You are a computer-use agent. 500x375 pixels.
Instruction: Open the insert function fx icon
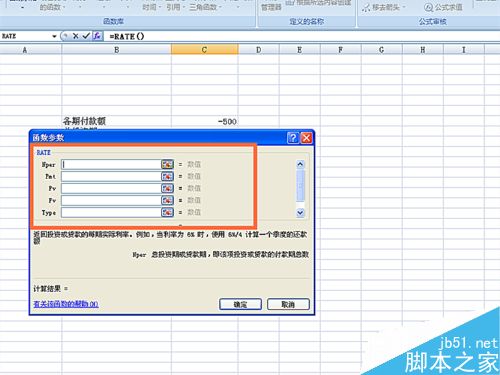(97, 36)
